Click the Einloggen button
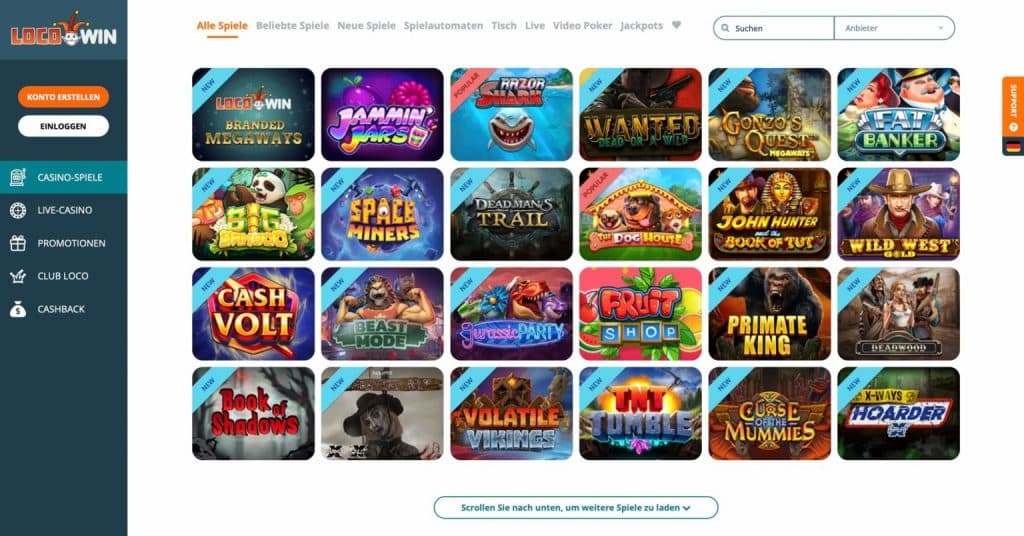 point(63,126)
